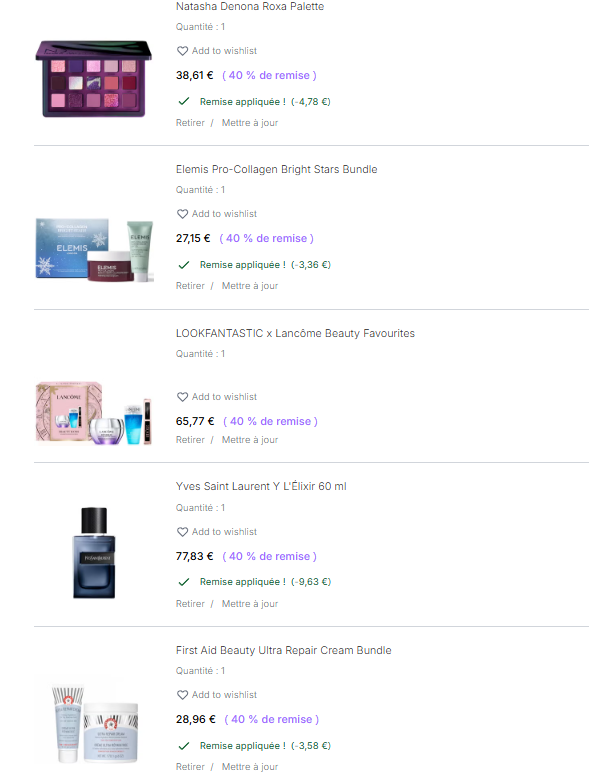This screenshot has width=589, height=783.
Task: Select Mettre à jour for Elemis bundle
Action: pos(250,286)
